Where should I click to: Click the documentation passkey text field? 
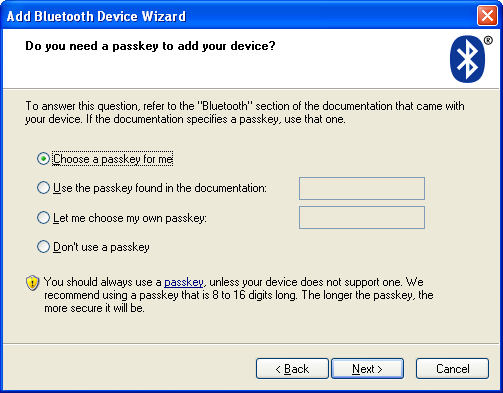[362, 188]
